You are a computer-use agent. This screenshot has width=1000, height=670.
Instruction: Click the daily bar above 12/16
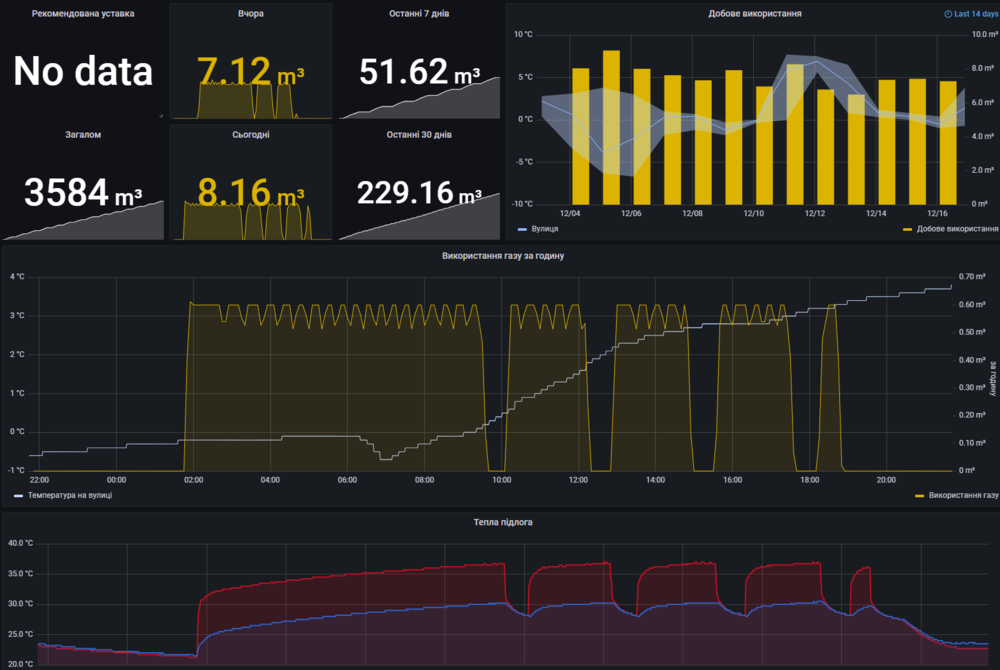pyautogui.click(x=948, y=143)
